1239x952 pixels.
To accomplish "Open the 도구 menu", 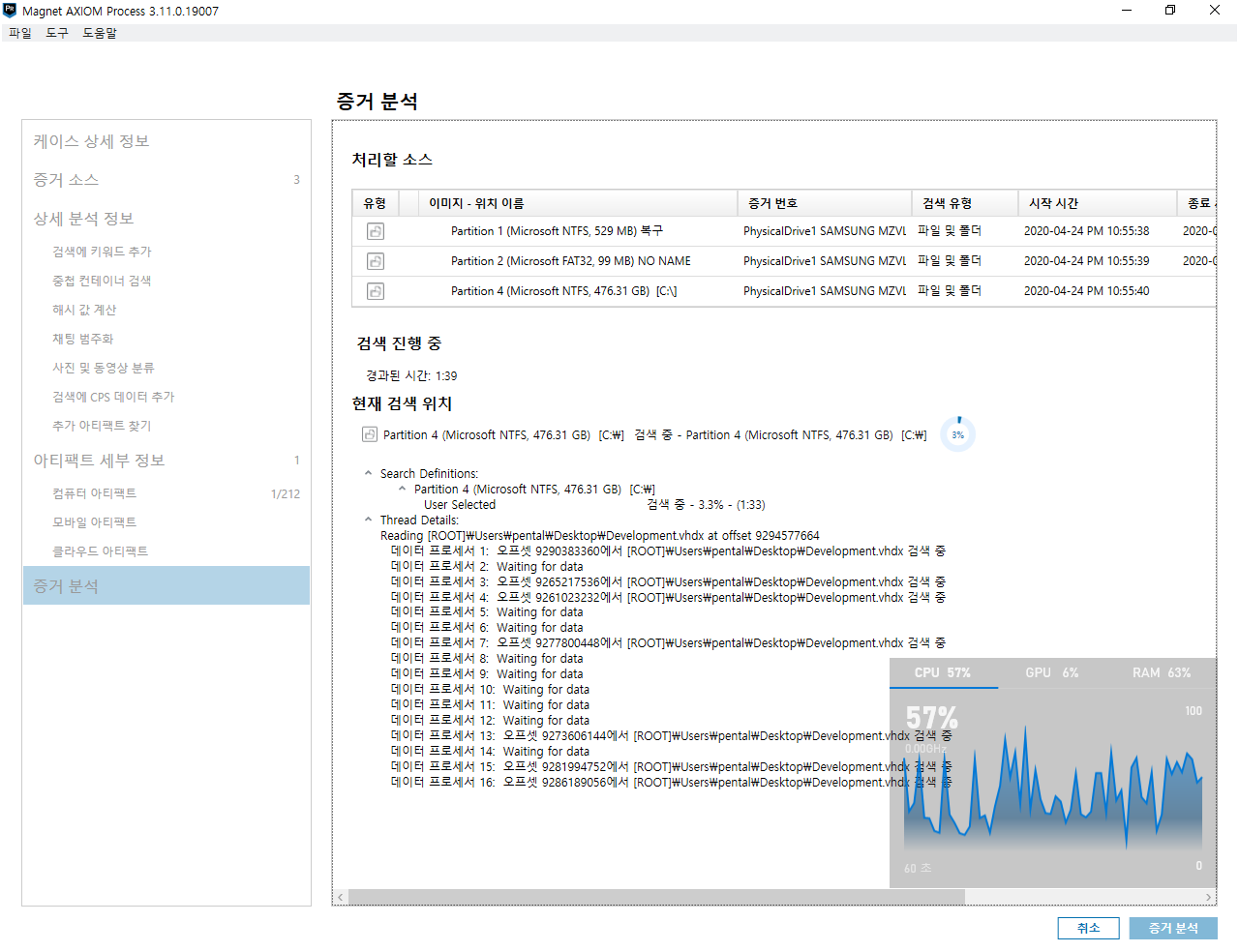I will click(x=57, y=33).
